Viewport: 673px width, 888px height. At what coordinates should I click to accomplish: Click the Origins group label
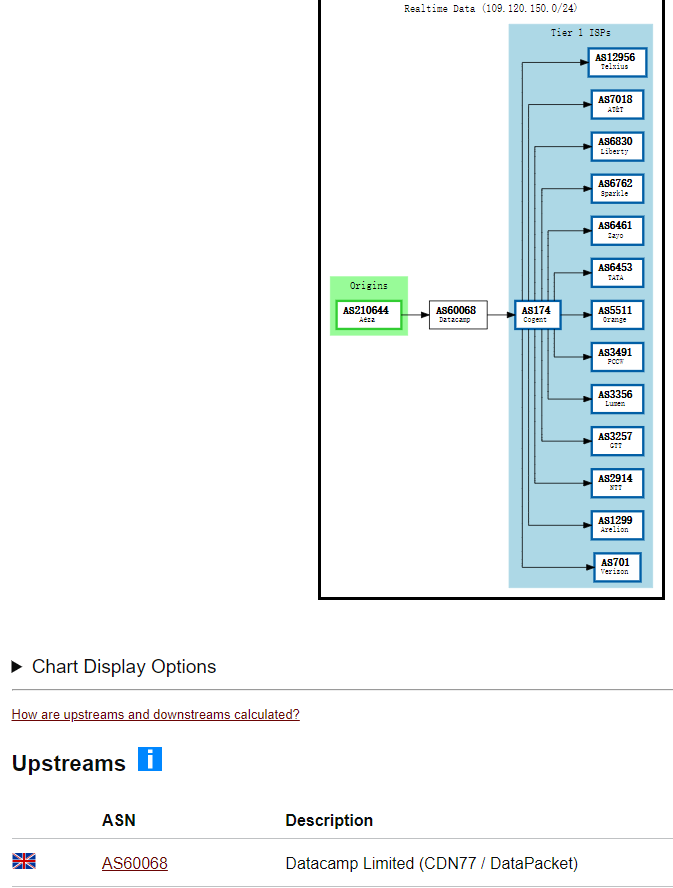369,285
